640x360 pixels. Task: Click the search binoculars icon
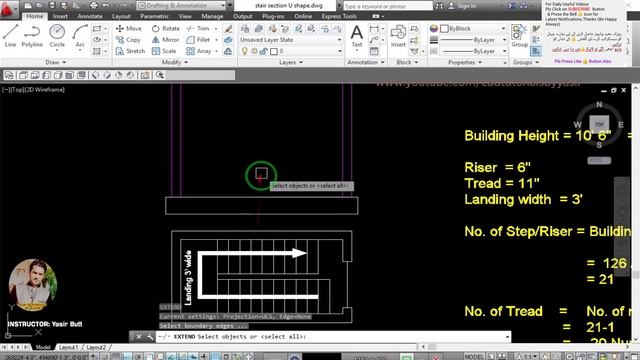pyautogui.click(x=439, y=6)
